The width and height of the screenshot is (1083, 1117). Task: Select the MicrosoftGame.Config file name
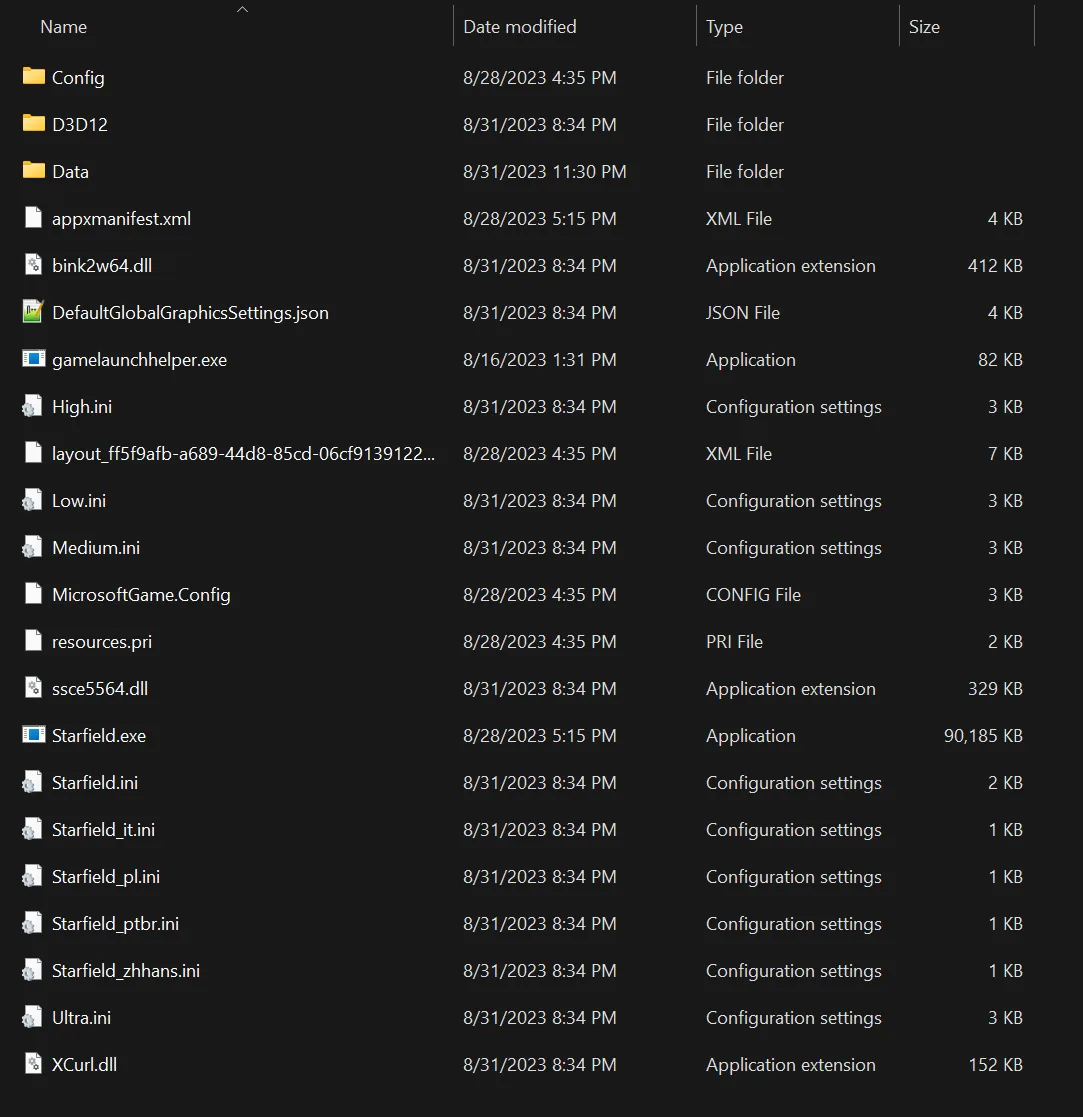coord(141,595)
